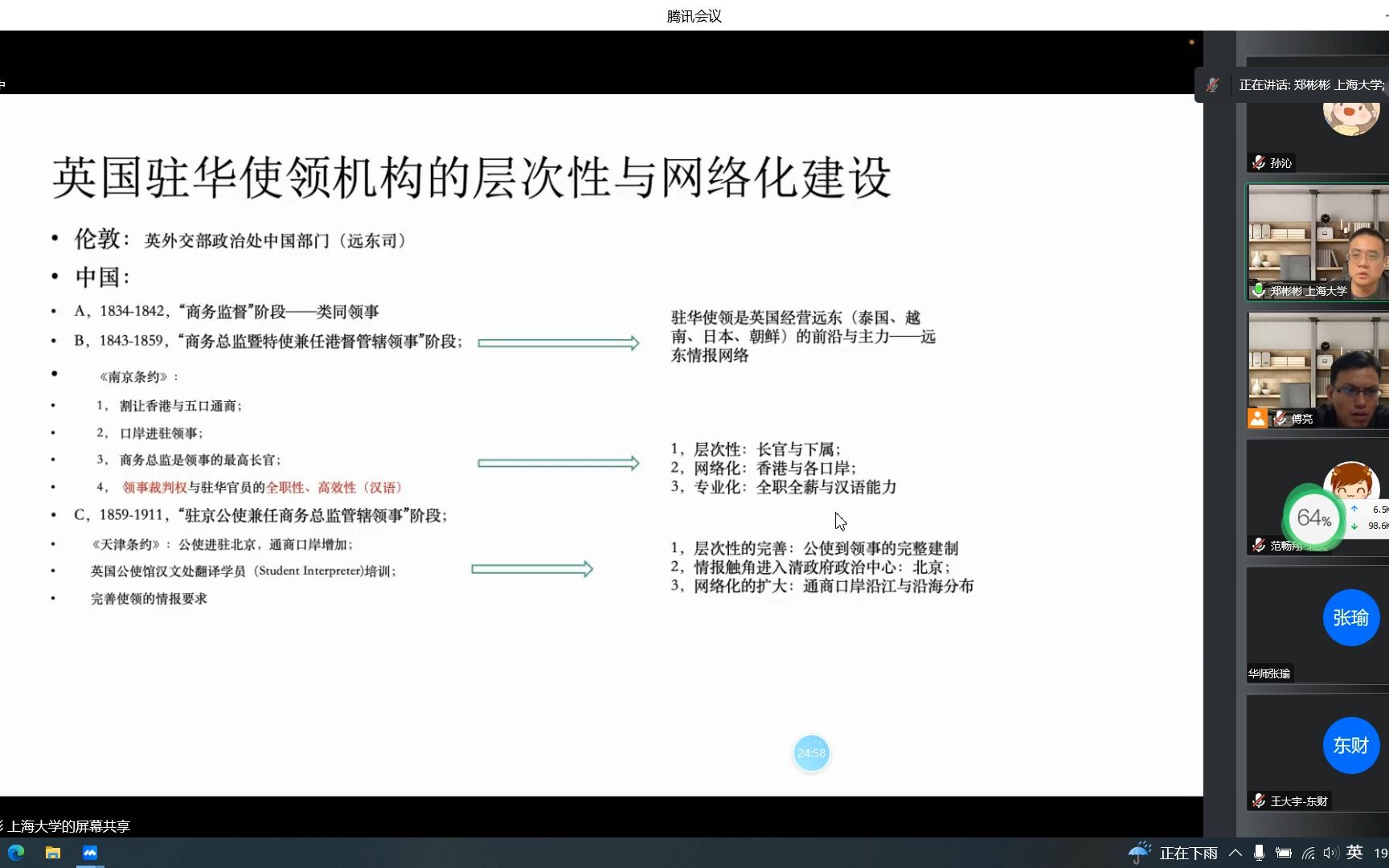
Task: Click the text Student Interpreter on slide
Action: pos(310,571)
